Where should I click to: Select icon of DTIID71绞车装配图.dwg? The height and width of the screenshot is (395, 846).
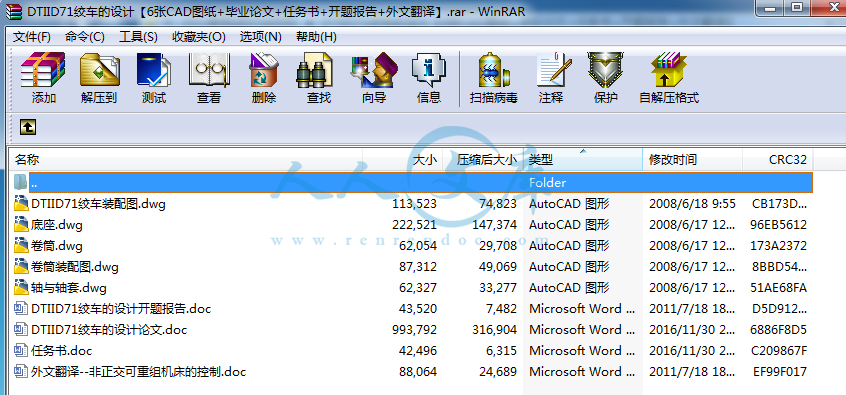coord(21,203)
